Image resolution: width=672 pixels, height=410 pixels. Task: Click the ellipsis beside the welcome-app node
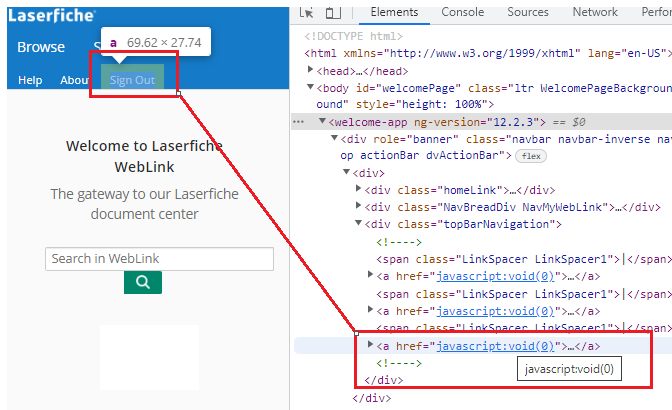[298, 122]
